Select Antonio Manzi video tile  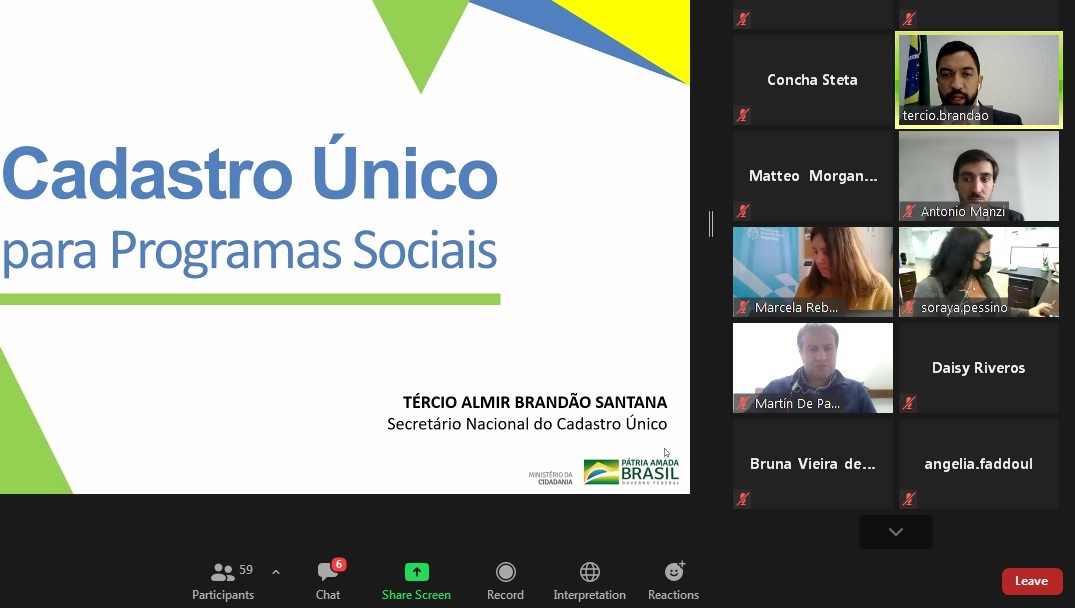978,176
